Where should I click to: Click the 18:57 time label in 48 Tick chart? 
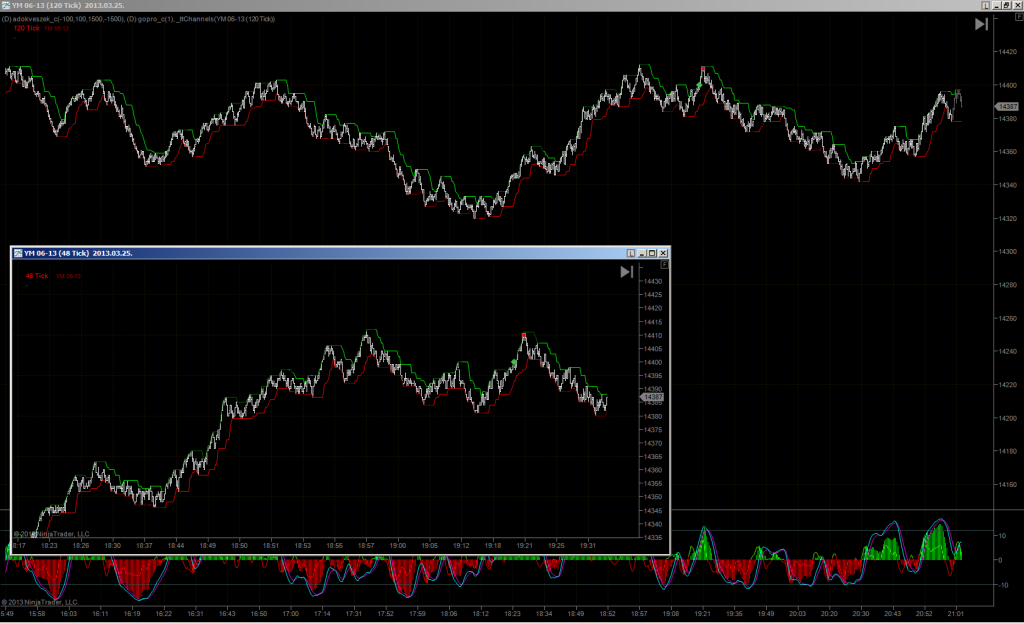[366, 546]
